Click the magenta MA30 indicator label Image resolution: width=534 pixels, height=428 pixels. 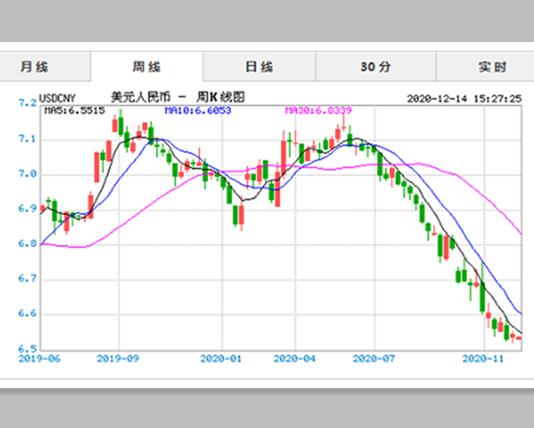[318, 111]
